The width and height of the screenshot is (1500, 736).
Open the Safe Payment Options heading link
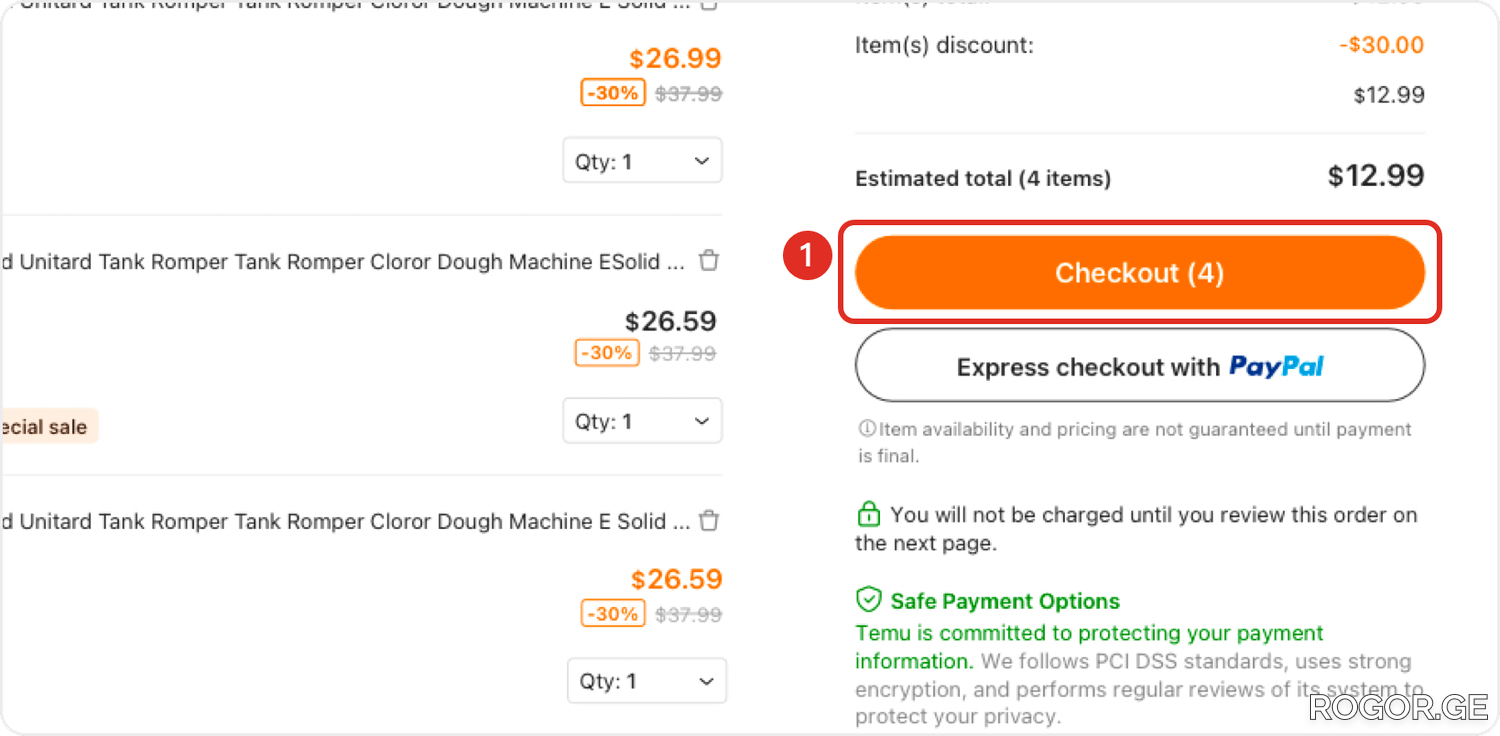pos(1005,601)
